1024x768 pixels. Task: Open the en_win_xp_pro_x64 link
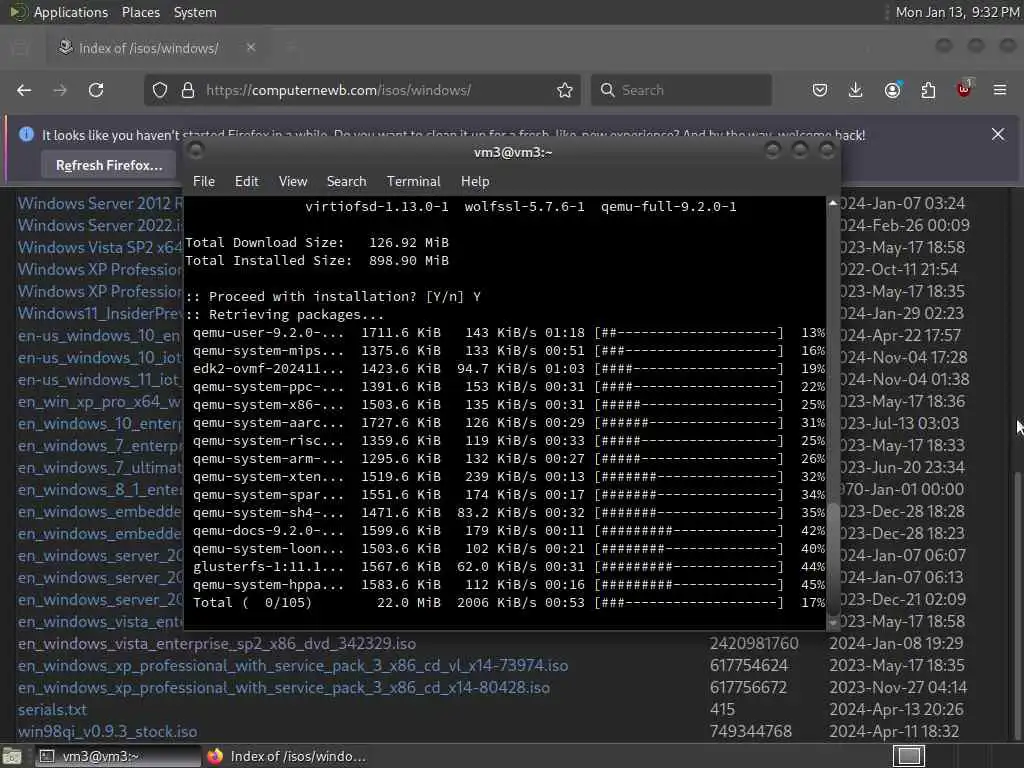101,402
